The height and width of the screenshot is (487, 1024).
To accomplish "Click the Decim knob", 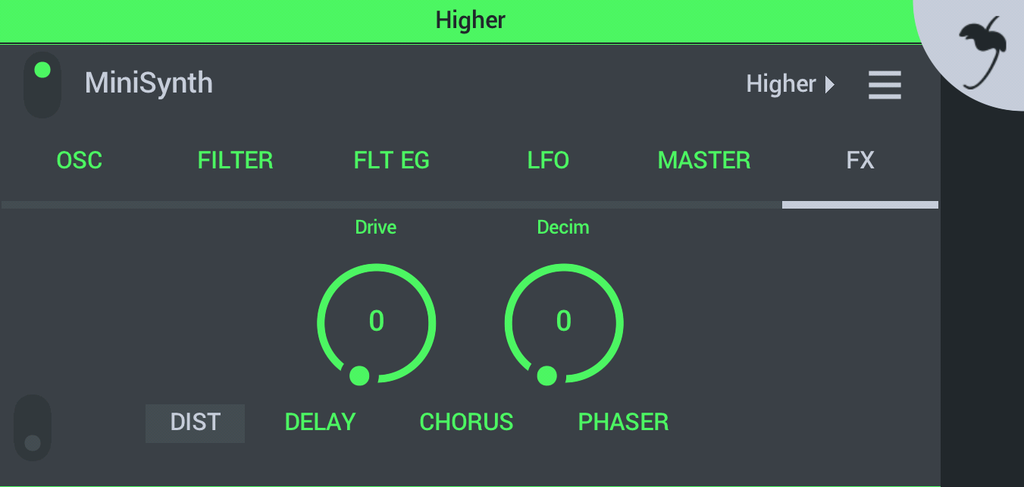I will pos(564,322).
